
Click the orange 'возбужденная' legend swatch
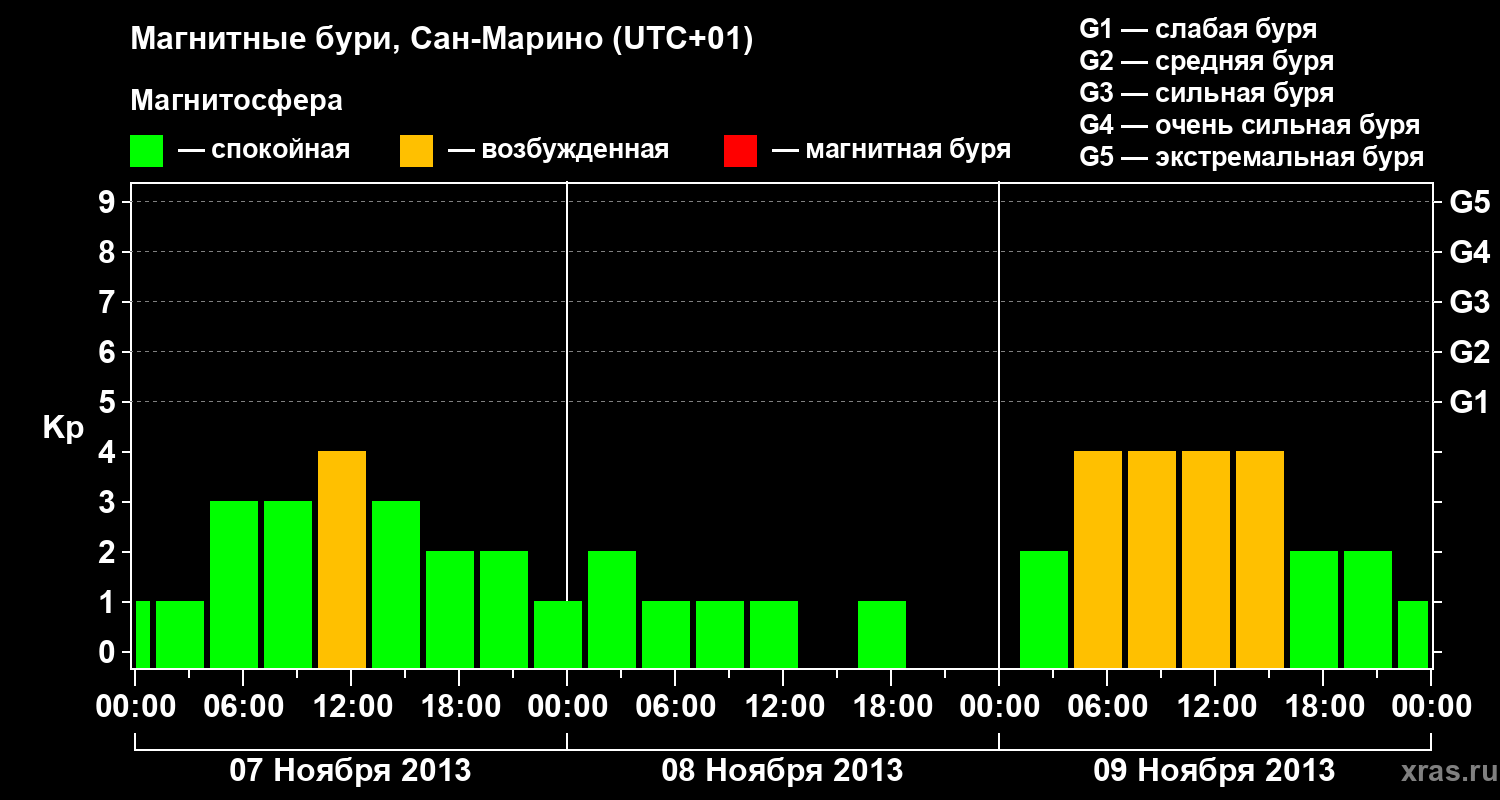pyautogui.click(x=417, y=151)
